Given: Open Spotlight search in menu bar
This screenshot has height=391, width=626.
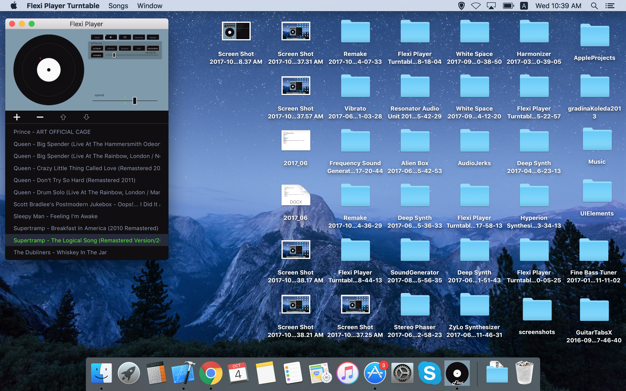Looking at the screenshot, I should [594, 6].
